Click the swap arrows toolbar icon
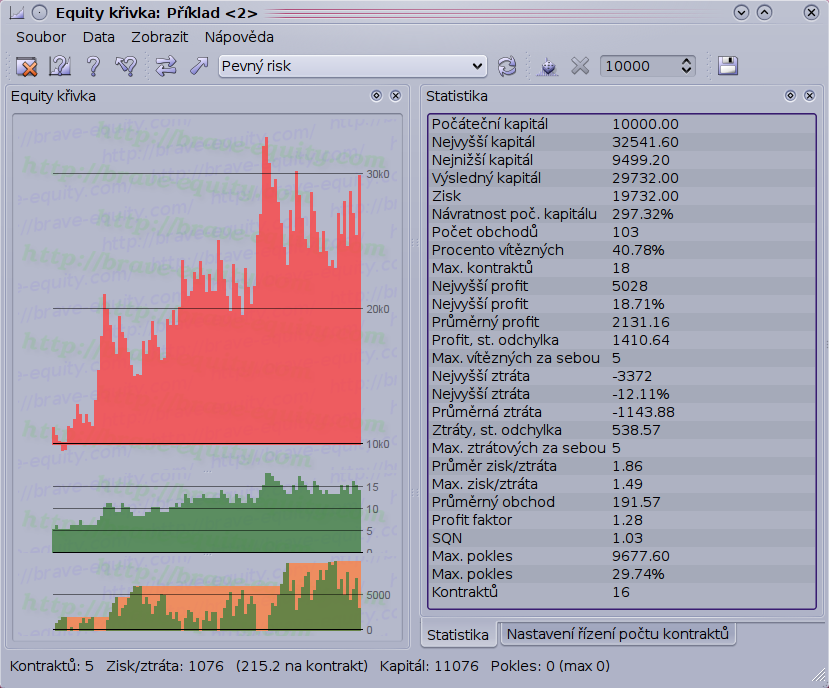This screenshot has height=688, width=829. coord(166,66)
